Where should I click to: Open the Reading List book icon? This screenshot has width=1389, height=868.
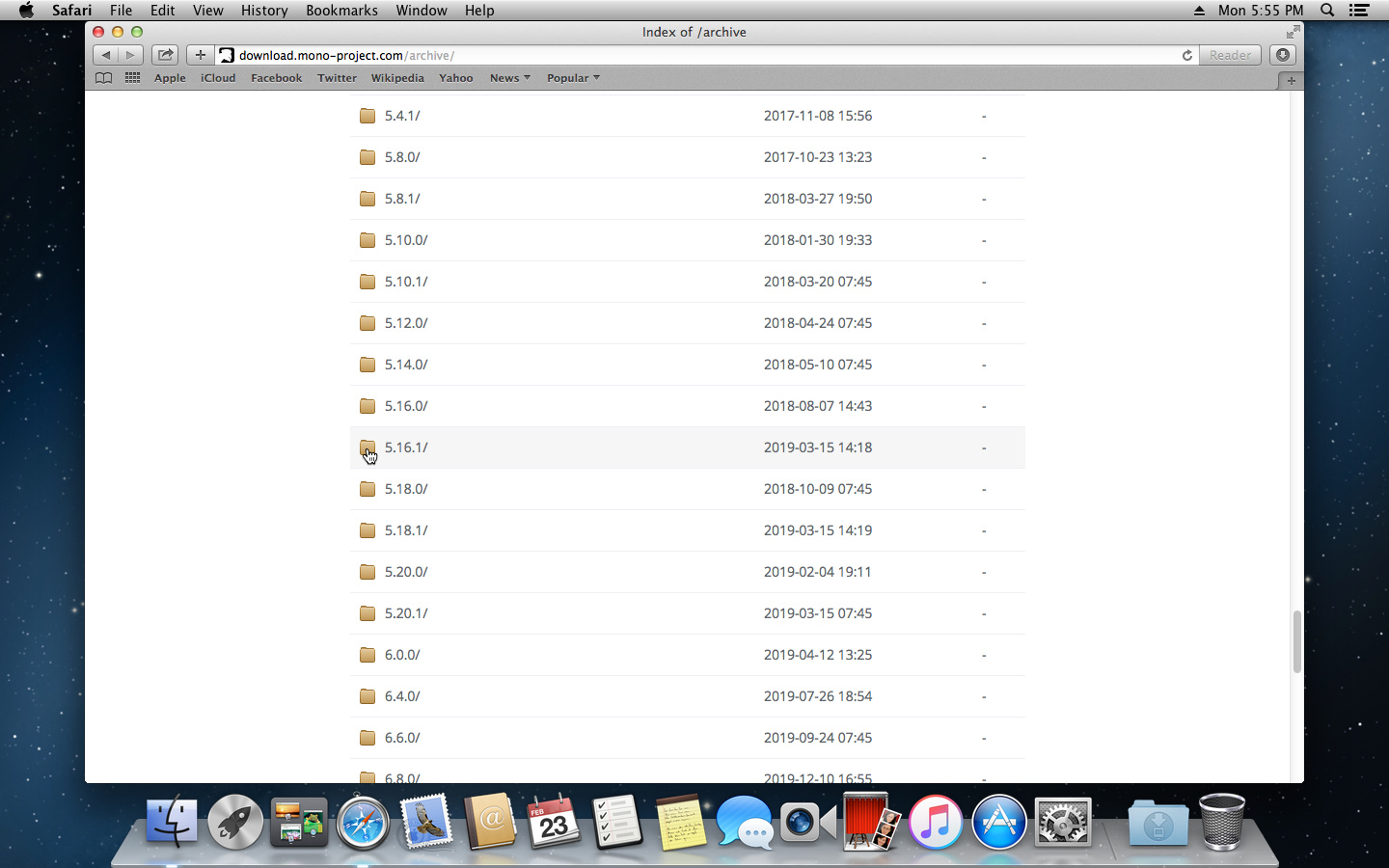[103, 78]
